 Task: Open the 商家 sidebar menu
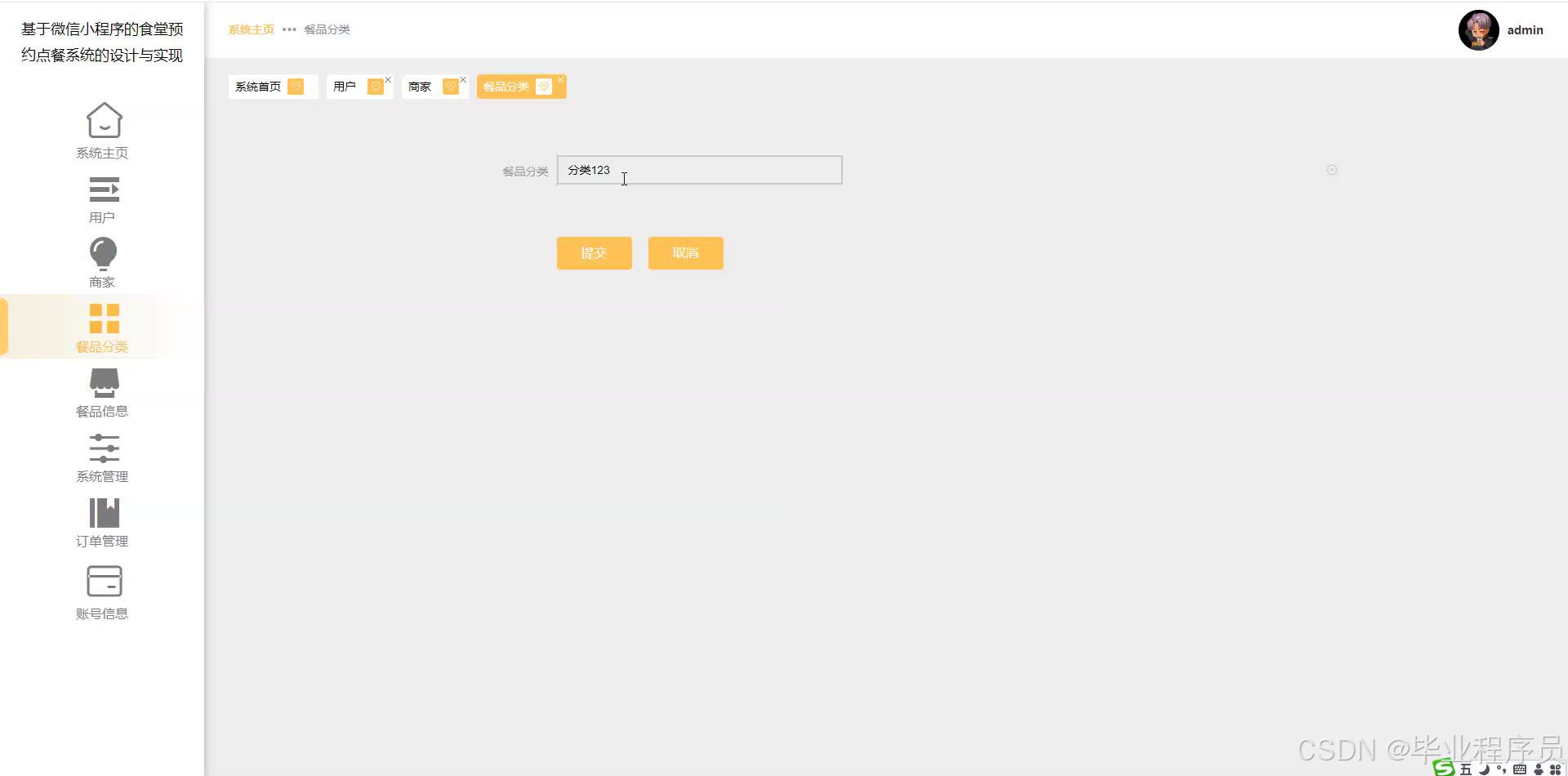(102, 263)
